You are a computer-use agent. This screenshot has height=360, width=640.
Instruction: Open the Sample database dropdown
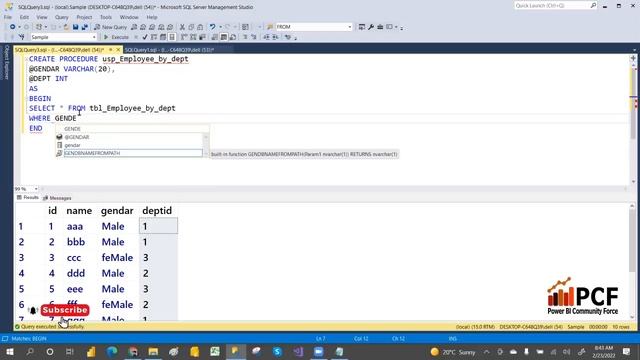94,37
